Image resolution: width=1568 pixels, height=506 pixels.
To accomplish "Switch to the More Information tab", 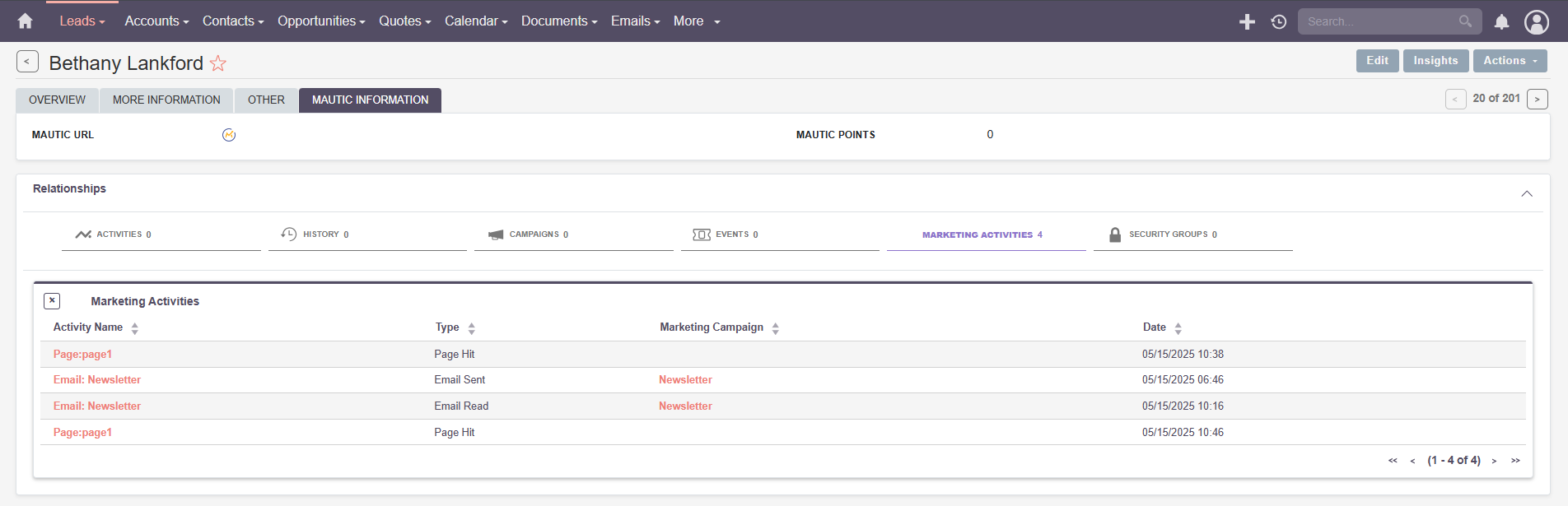I will 166,100.
